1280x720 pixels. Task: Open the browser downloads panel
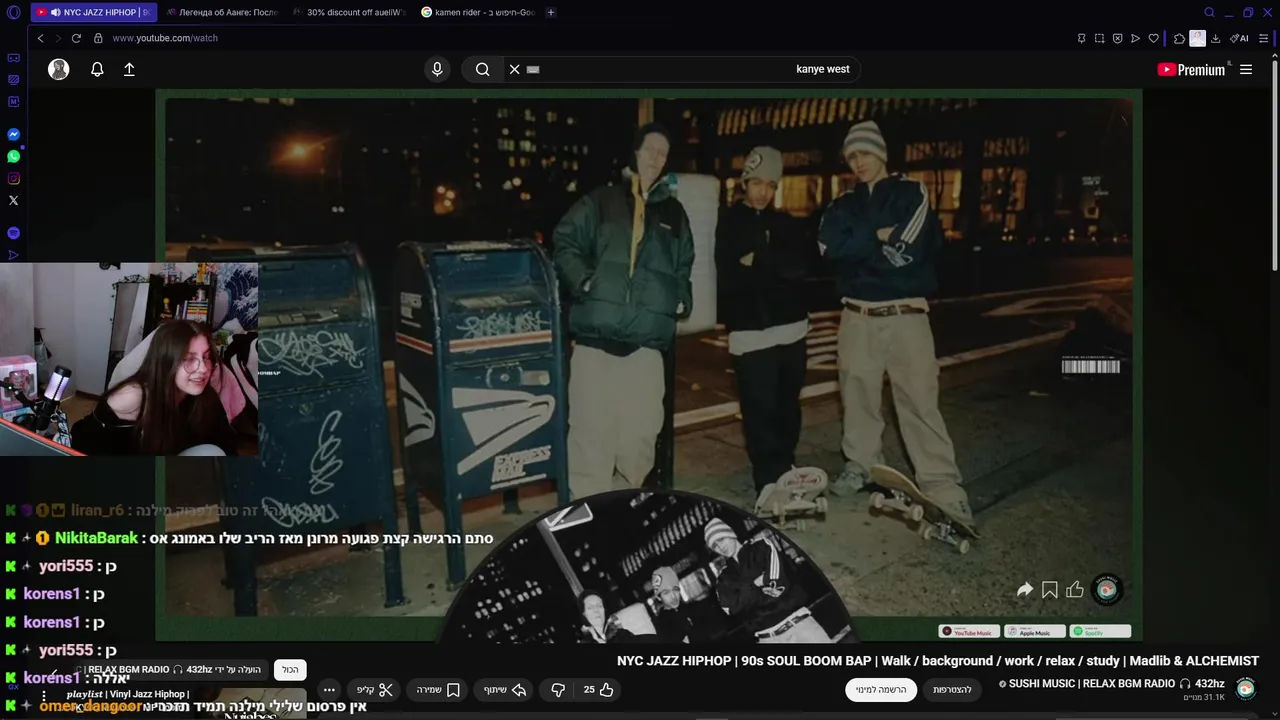[x=1215, y=38]
